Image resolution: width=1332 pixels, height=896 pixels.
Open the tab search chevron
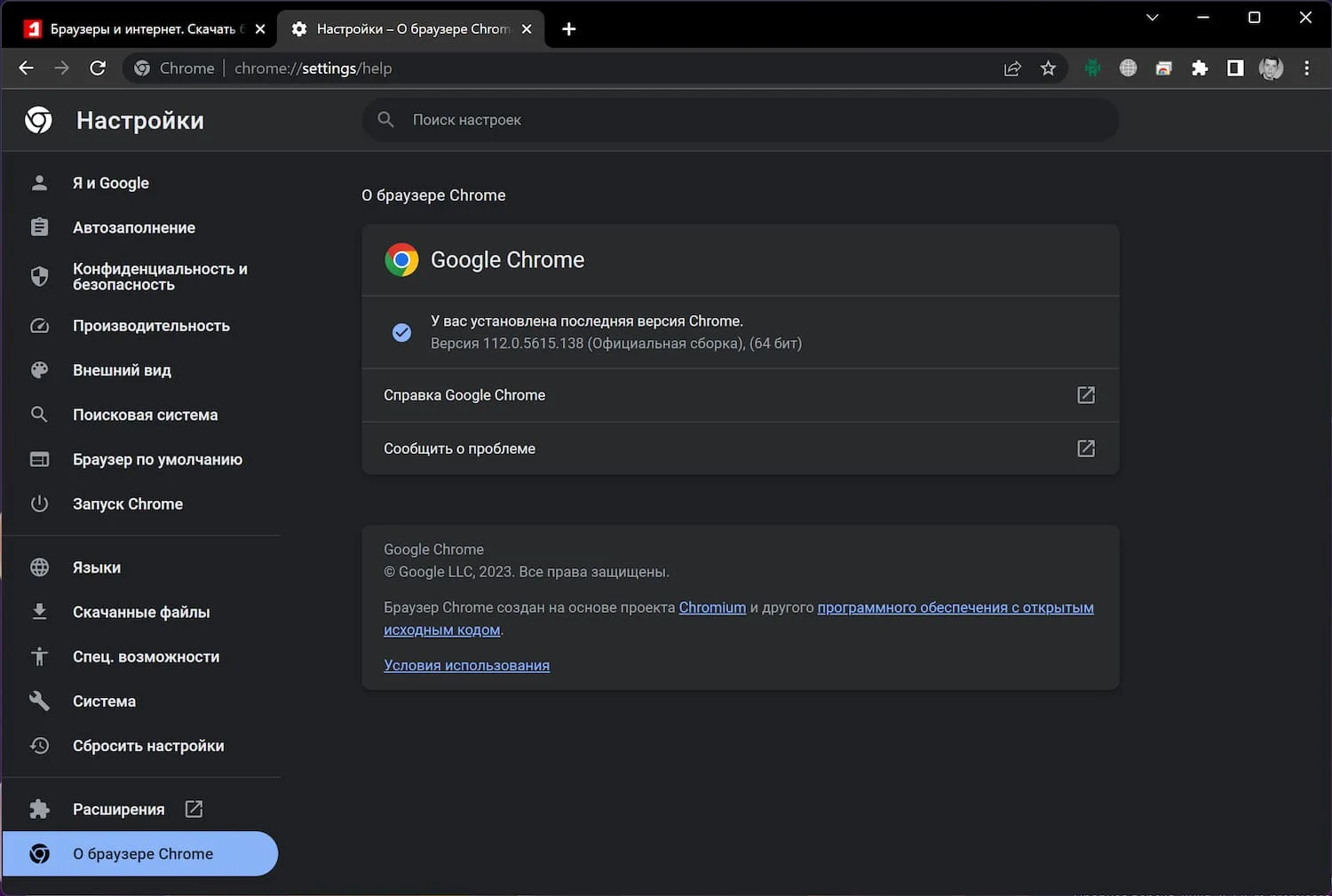pos(1152,18)
